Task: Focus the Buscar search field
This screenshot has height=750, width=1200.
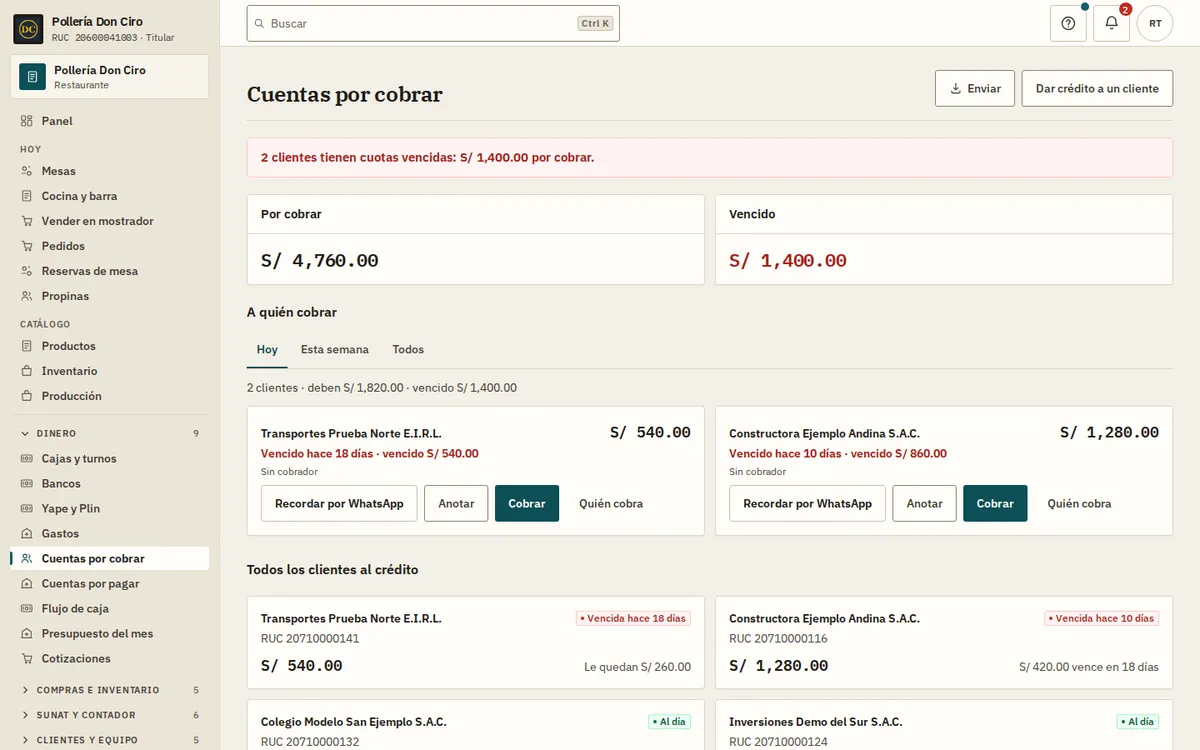Action: (433, 23)
